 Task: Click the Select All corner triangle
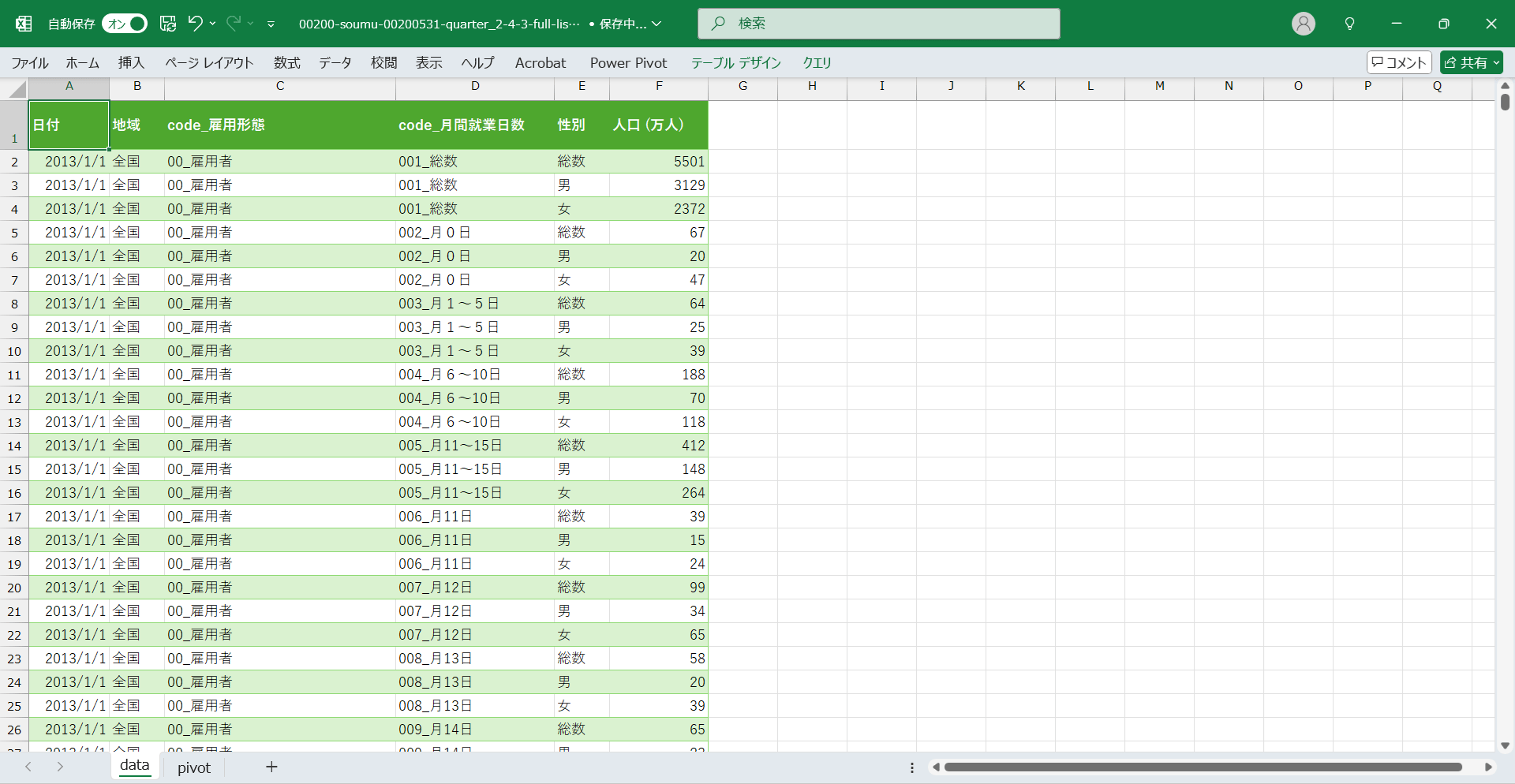pos(17,89)
